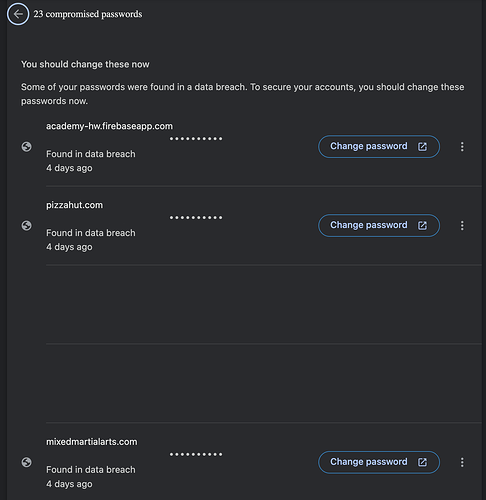The image size is (486, 500).
Task: Select the mixedmartialarts.com site name
Action: tap(91, 442)
